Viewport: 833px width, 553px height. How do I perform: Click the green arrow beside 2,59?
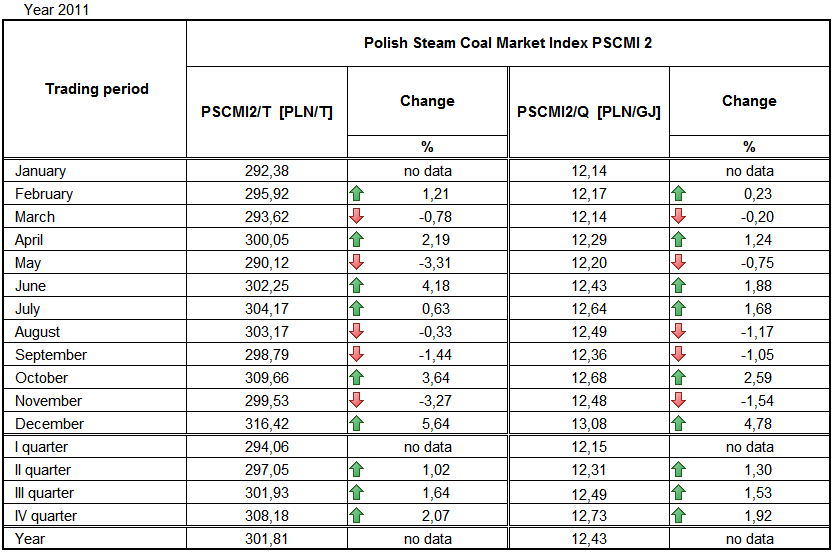point(678,378)
